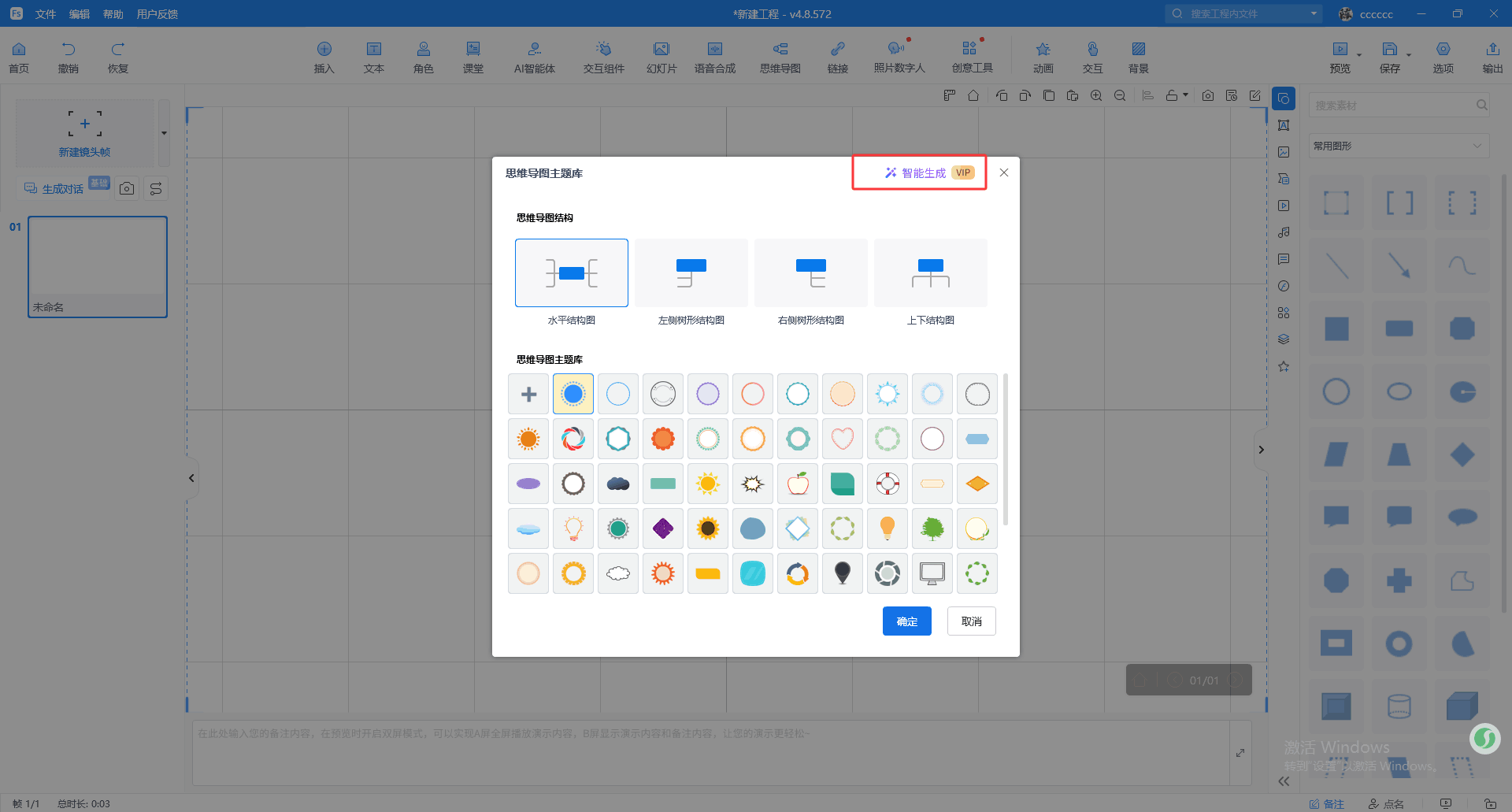Select the lightbulb outline theme icon
This screenshot has width=1512, height=812.
[x=573, y=528]
